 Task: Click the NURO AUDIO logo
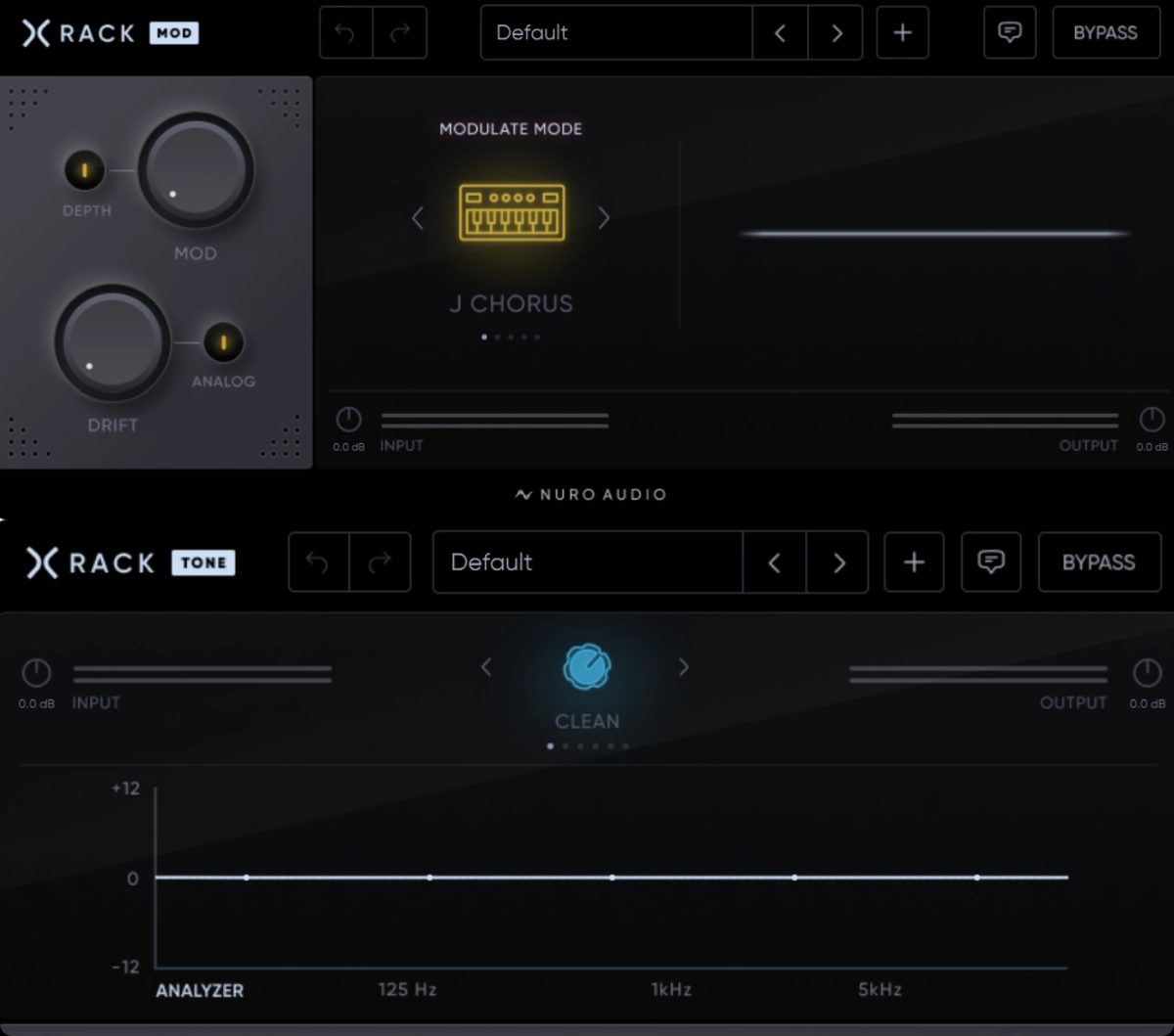pos(591,495)
